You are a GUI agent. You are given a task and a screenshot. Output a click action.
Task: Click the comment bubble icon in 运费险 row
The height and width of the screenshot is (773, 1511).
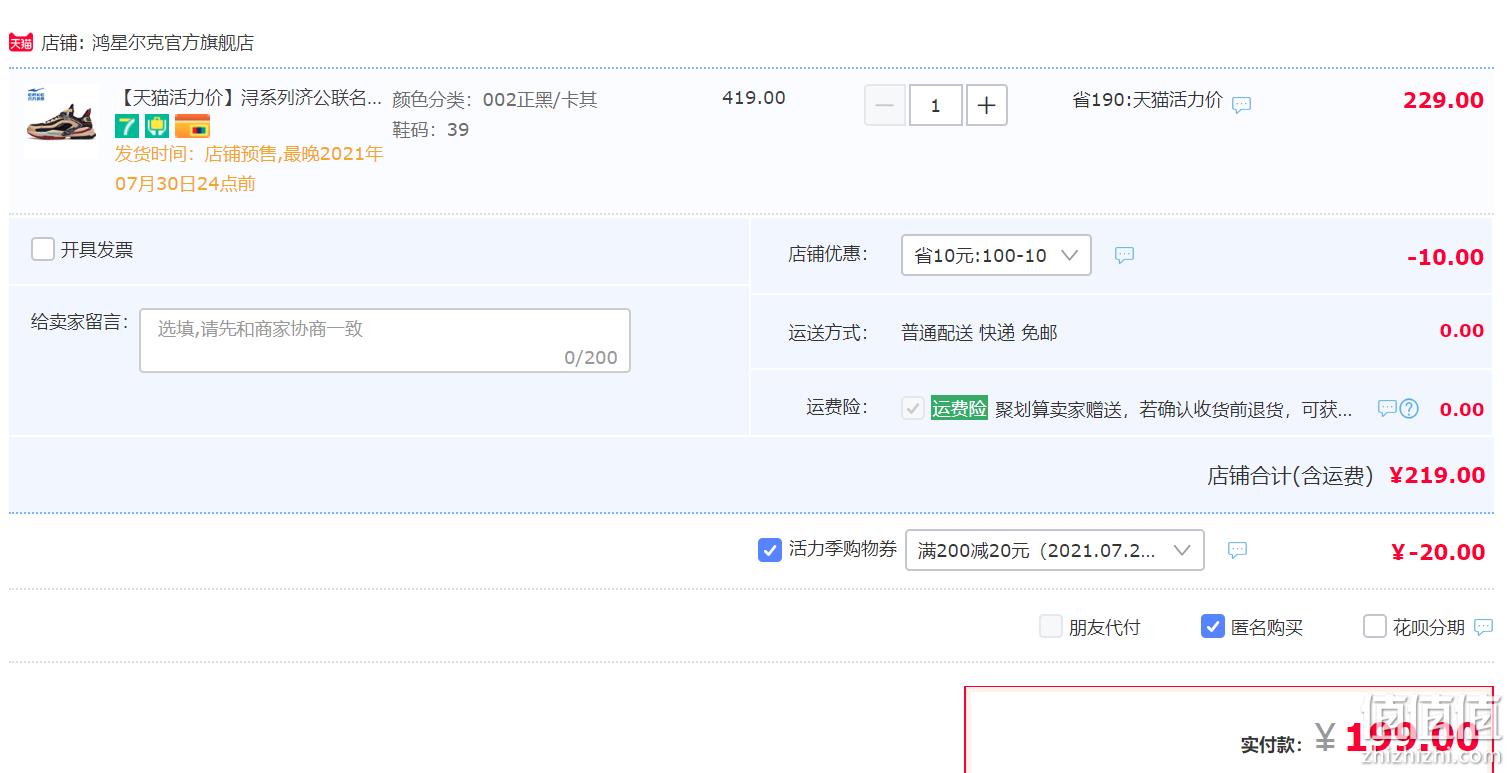click(x=1387, y=408)
